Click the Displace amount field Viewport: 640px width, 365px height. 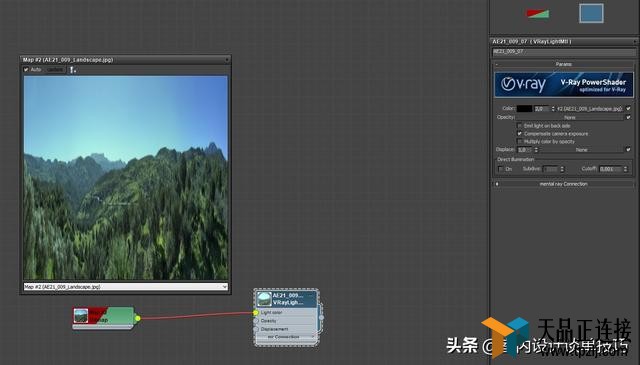coord(525,150)
